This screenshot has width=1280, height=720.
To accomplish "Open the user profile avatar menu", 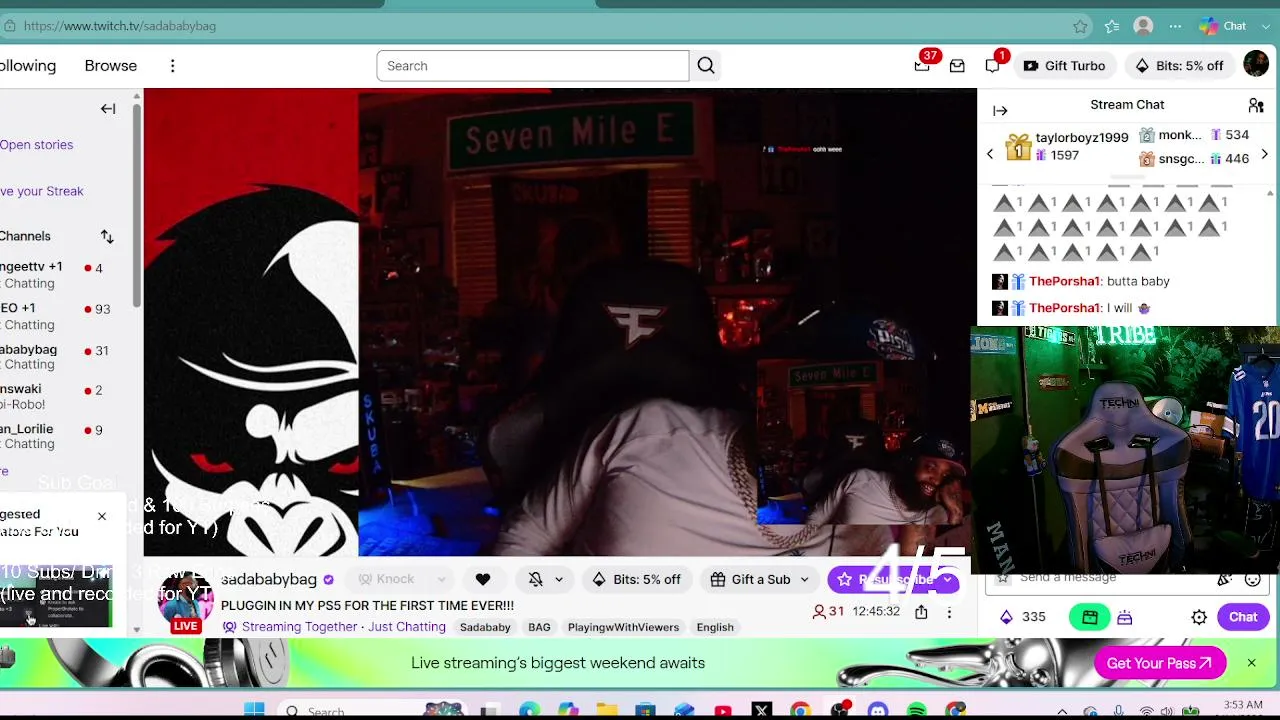I will pyautogui.click(x=1256, y=65).
